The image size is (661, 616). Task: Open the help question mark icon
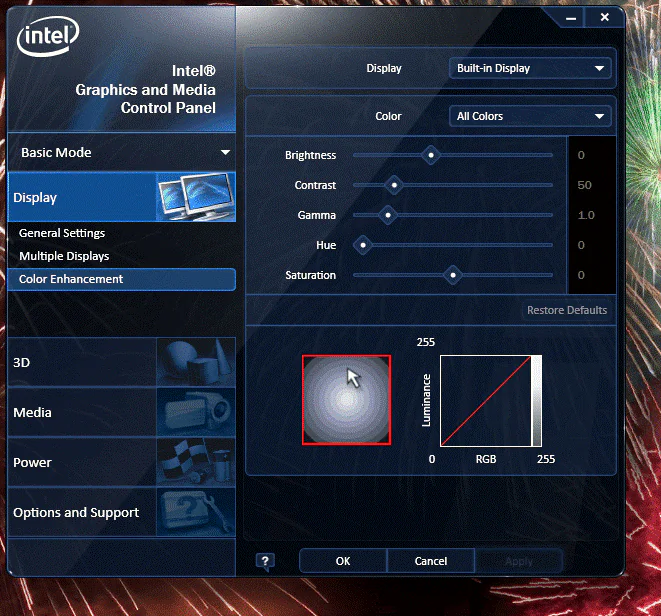[x=265, y=561]
